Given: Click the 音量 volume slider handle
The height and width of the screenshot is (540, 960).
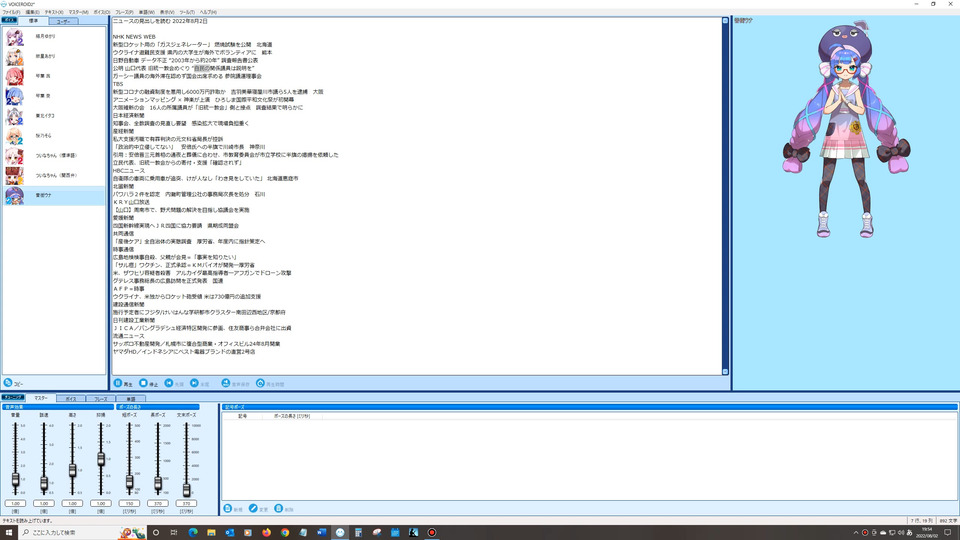Looking at the screenshot, I should pos(15,480).
